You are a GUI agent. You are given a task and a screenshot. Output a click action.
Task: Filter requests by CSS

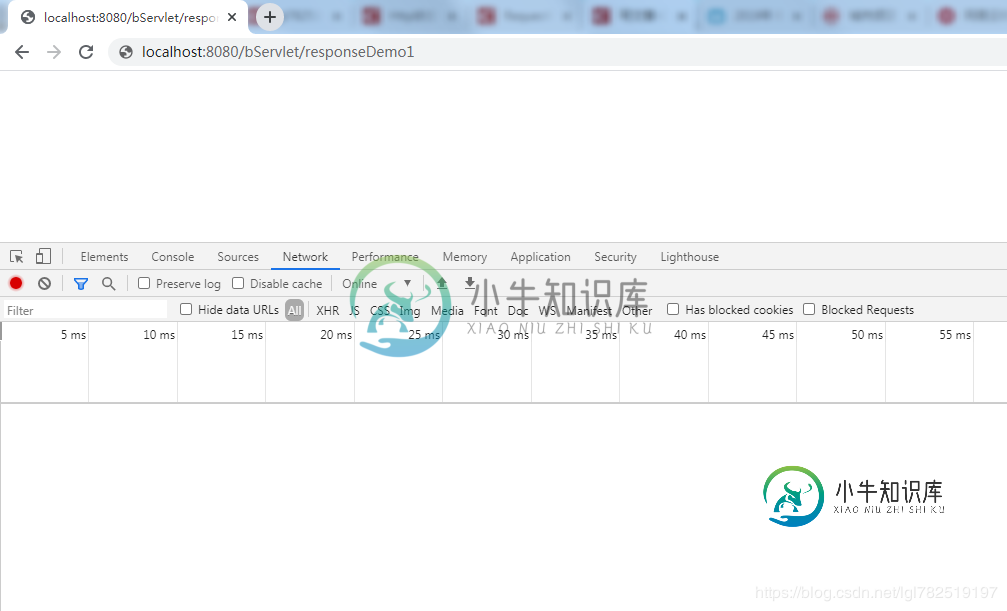click(380, 310)
